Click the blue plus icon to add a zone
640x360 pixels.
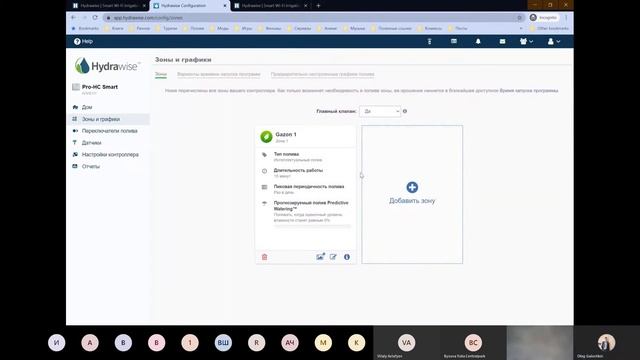(x=412, y=187)
